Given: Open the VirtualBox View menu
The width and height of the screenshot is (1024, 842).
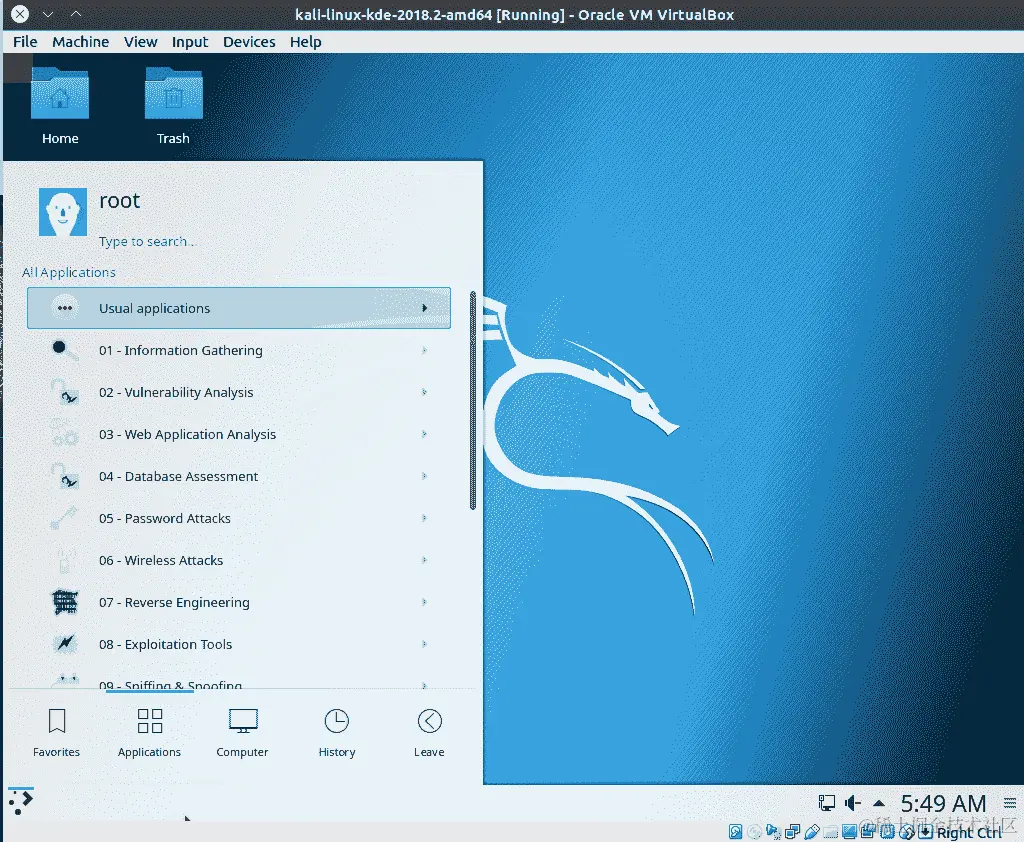Looking at the screenshot, I should (140, 42).
